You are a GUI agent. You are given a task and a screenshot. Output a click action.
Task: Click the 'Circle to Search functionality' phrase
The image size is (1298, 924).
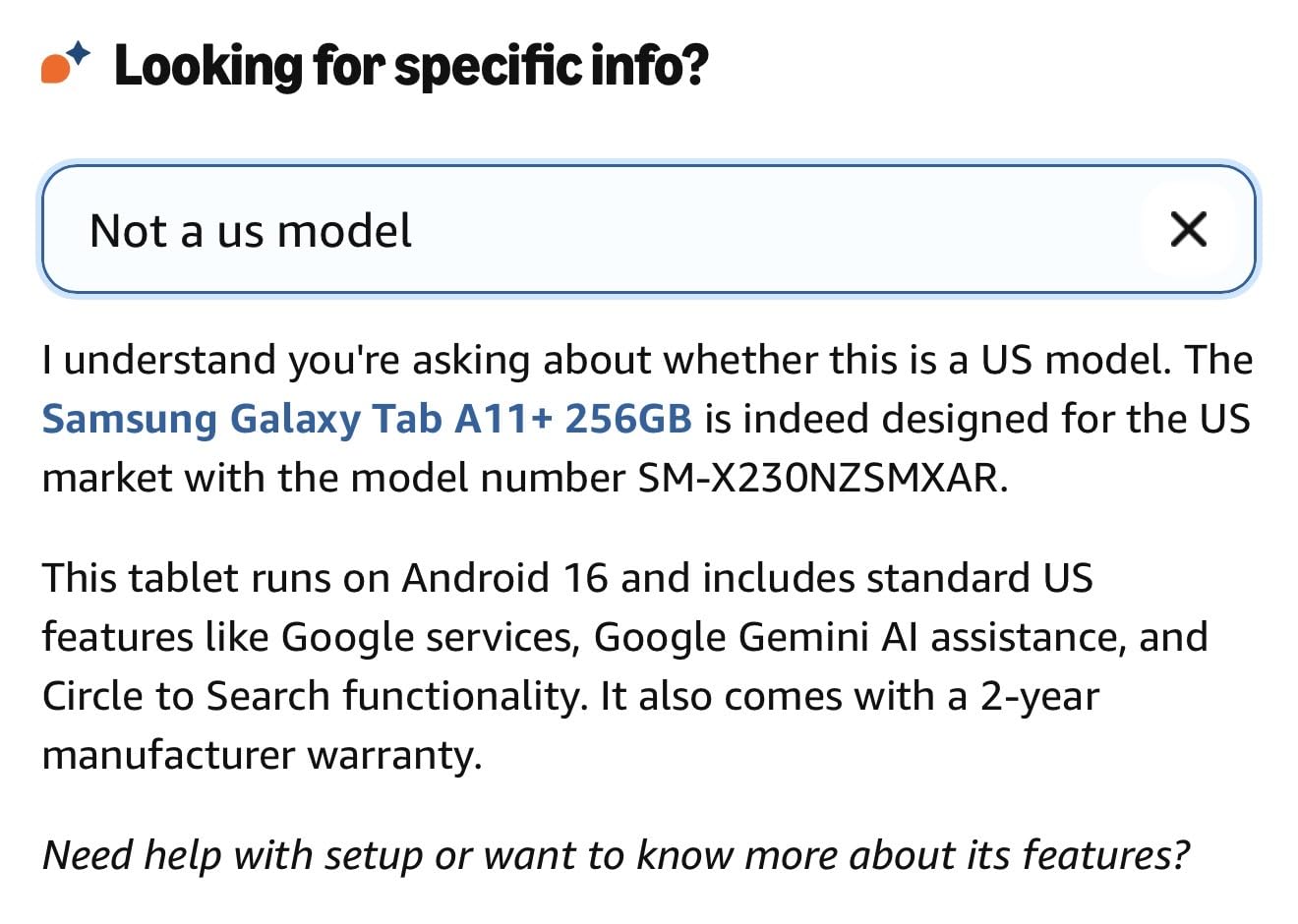coord(314,696)
